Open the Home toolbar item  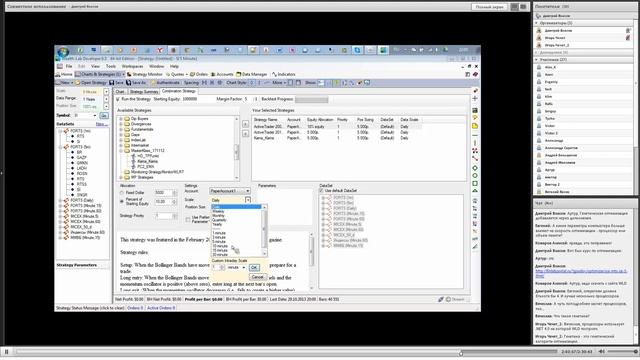64,74
